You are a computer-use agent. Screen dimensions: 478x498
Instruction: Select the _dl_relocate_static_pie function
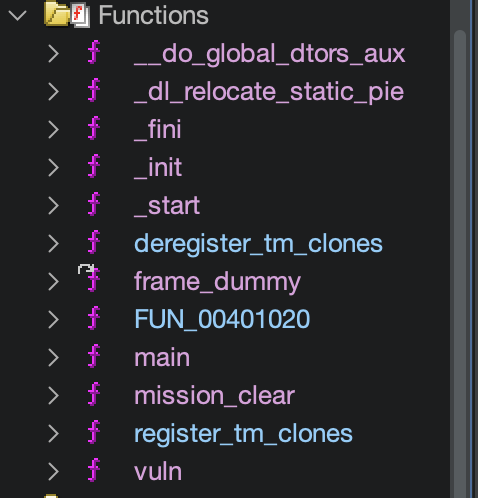coord(269,92)
